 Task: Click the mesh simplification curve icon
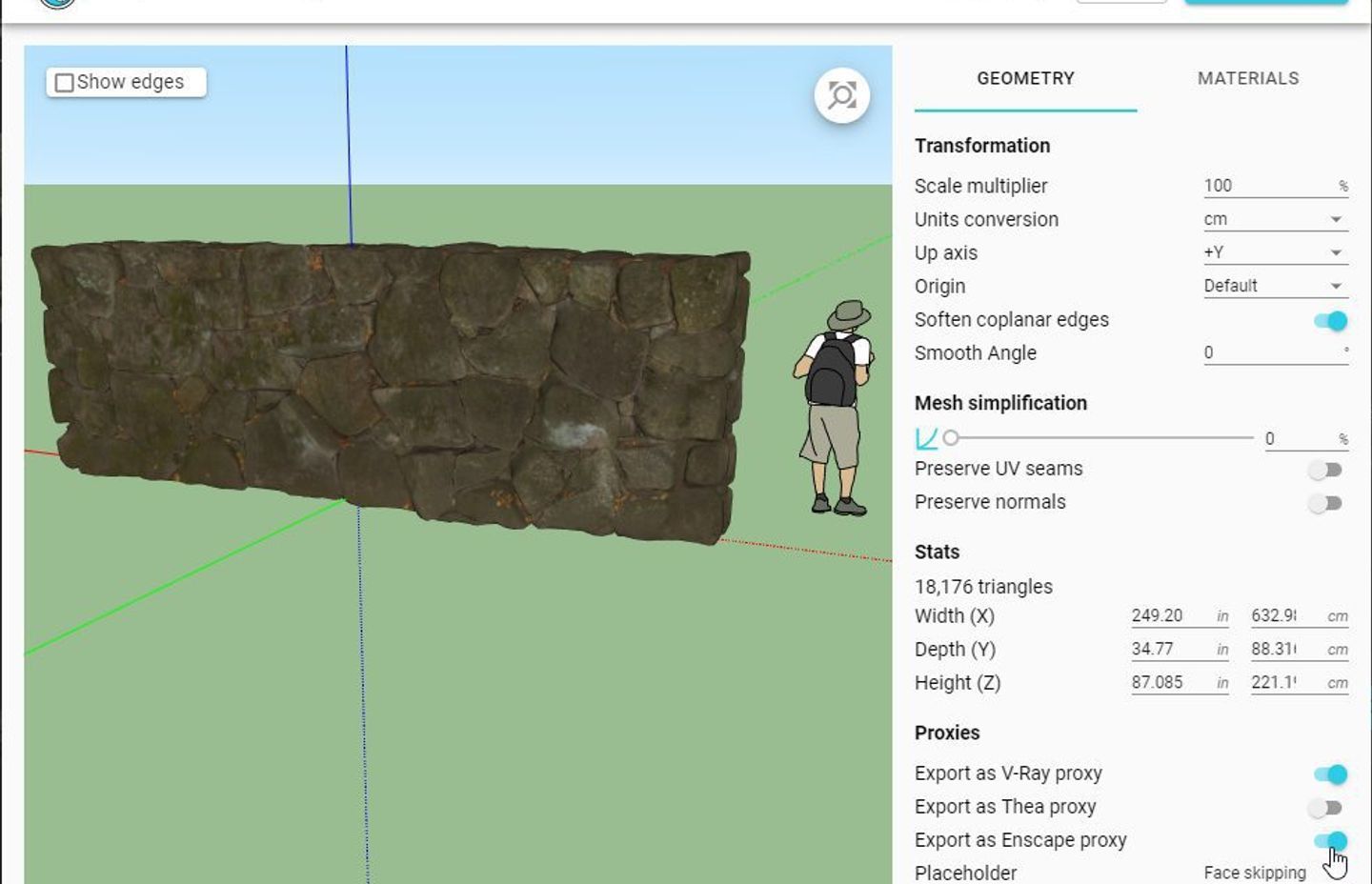(925, 437)
